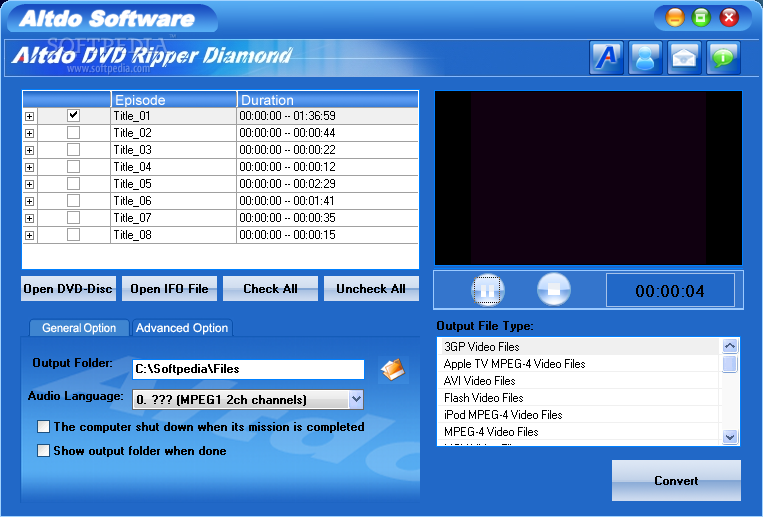
Task: Select AVI Video Files output type
Action: point(579,381)
